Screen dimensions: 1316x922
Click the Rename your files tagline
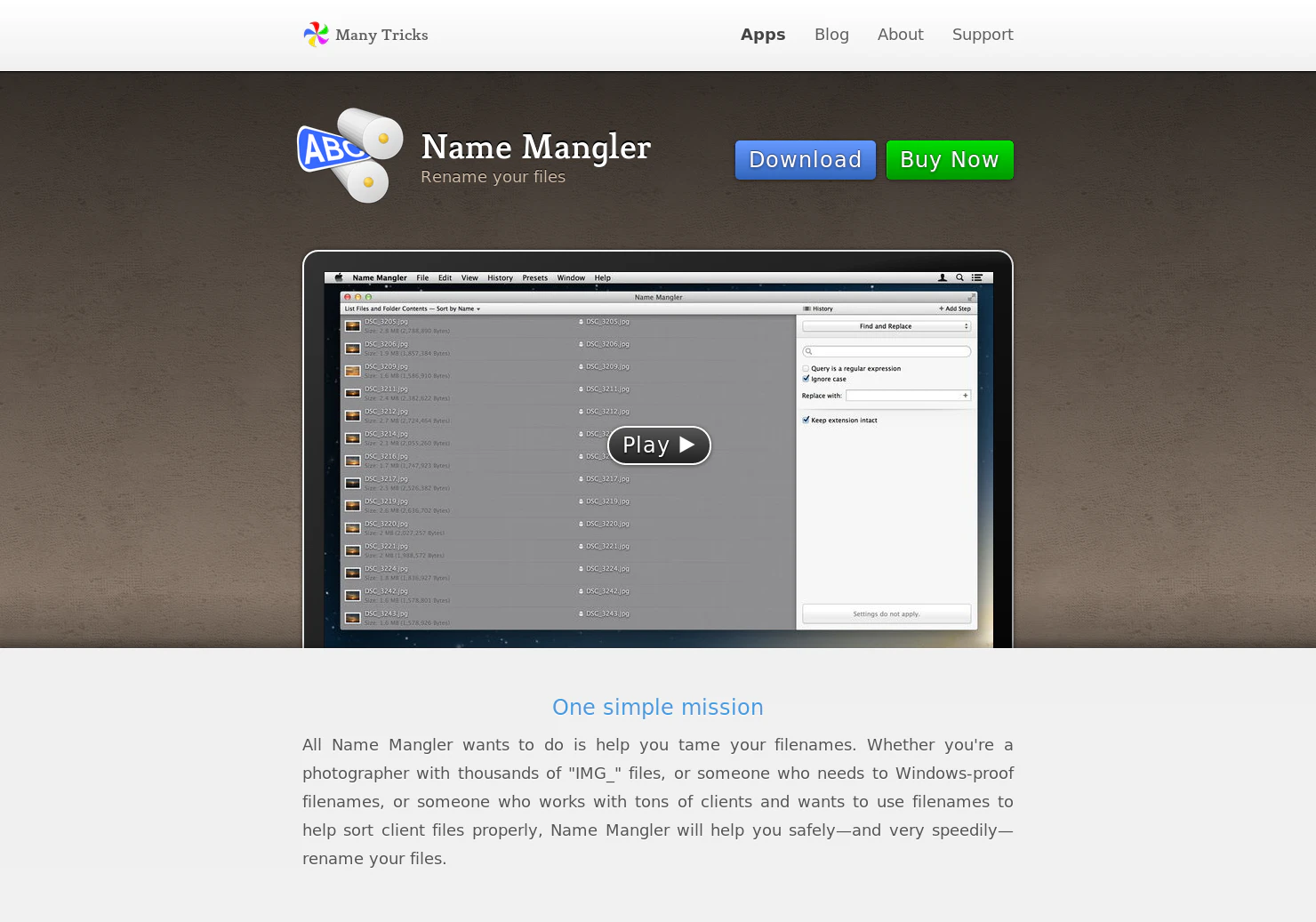(x=493, y=177)
